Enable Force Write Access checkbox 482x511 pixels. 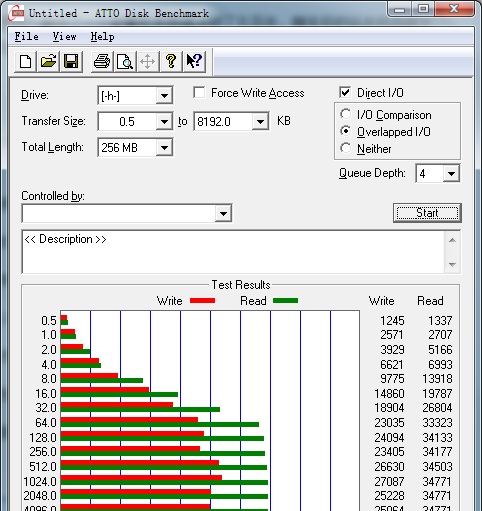(x=199, y=93)
